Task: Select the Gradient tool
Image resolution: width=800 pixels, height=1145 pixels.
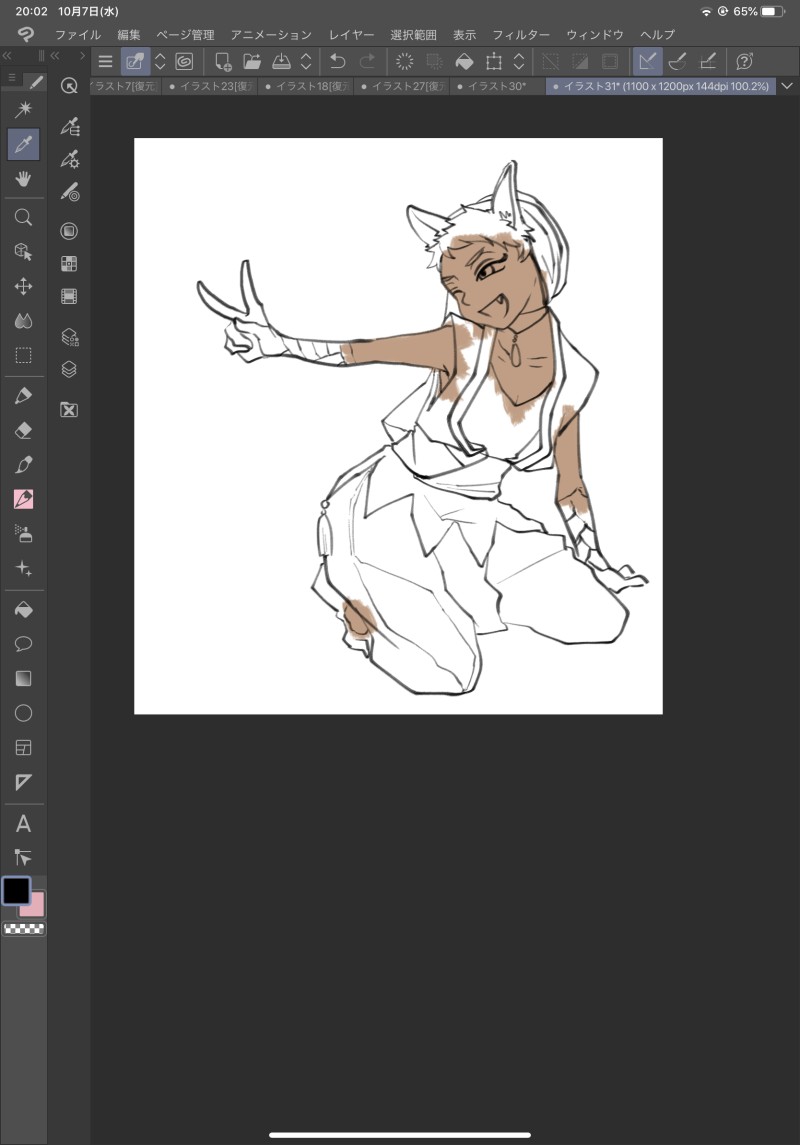Action: [23, 678]
